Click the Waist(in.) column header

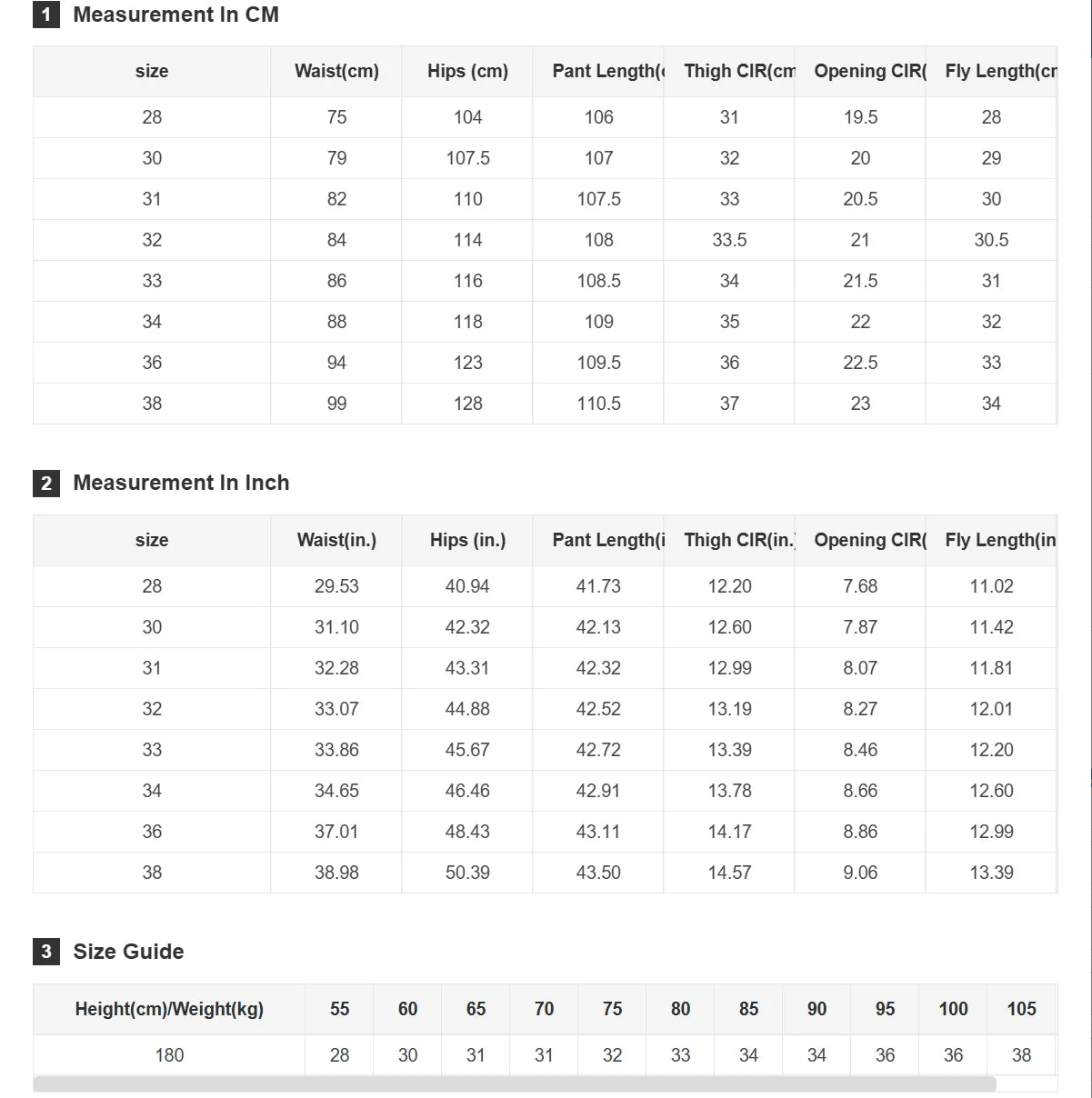click(336, 540)
